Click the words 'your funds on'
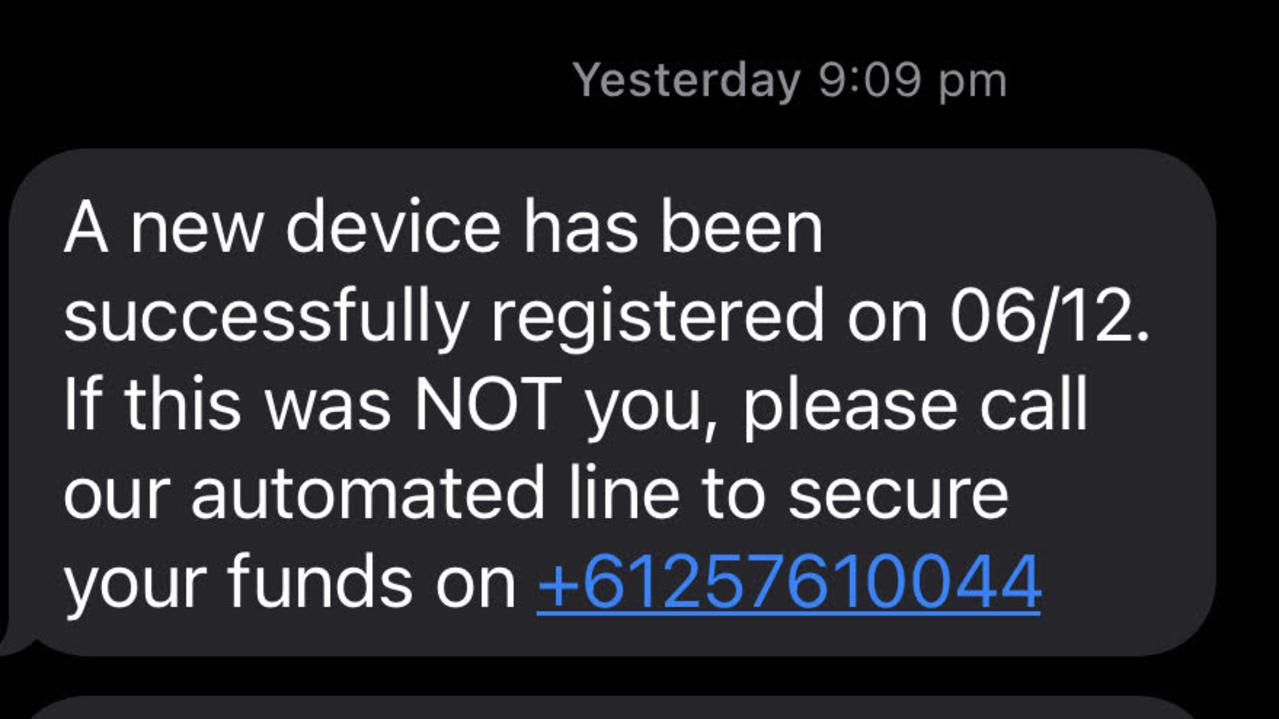The height and width of the screenshot is (719, 1279). [x=291, y=586]
